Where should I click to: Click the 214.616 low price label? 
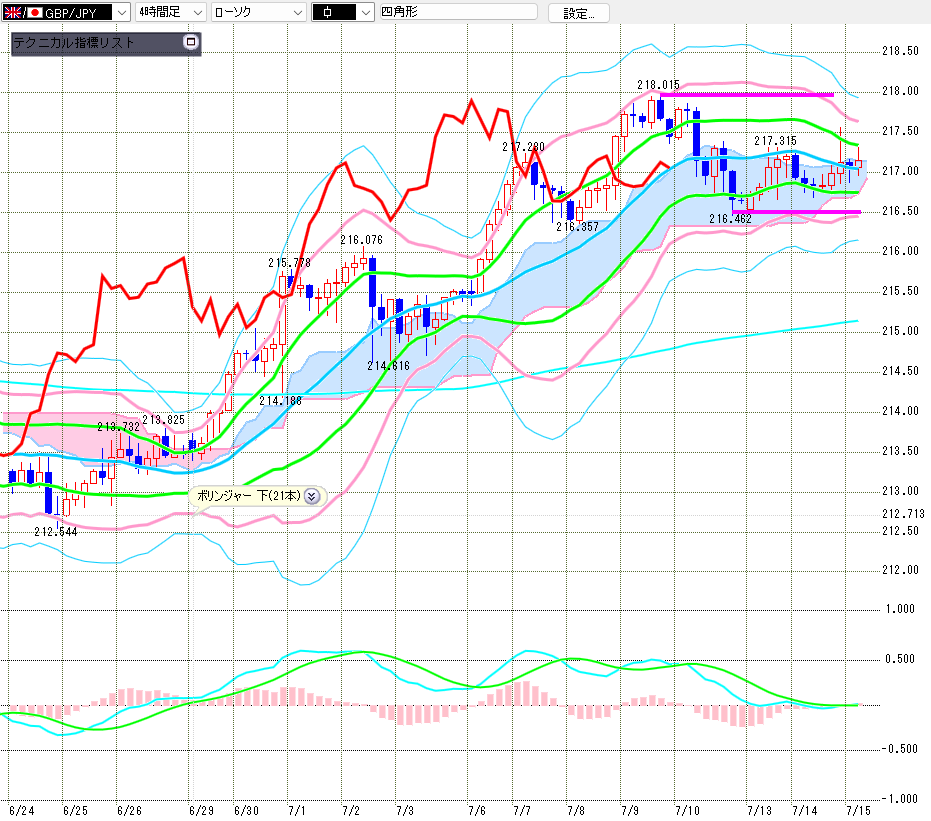tap(388, 366)
